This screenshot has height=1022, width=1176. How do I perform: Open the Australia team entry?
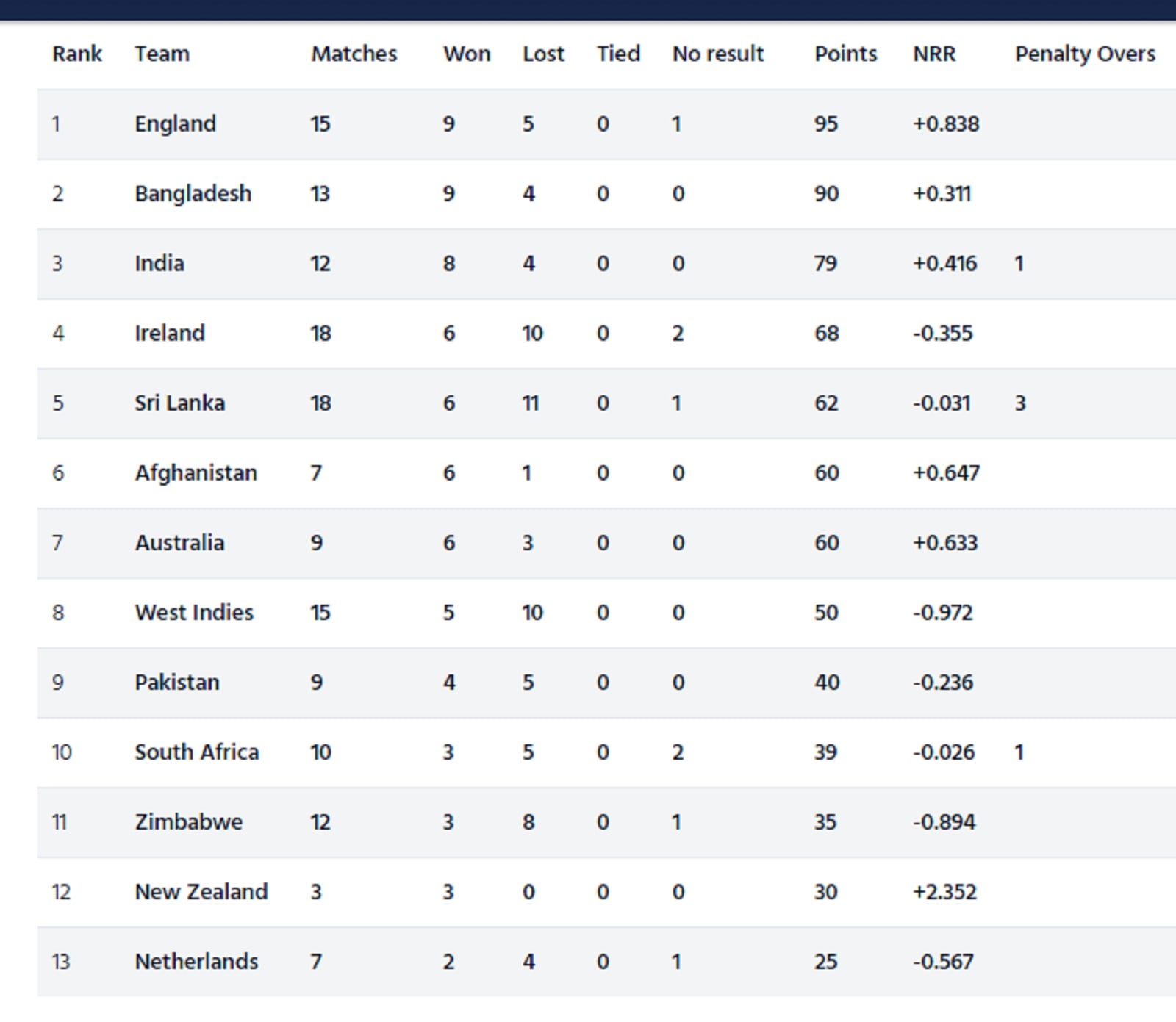[179, 542]
